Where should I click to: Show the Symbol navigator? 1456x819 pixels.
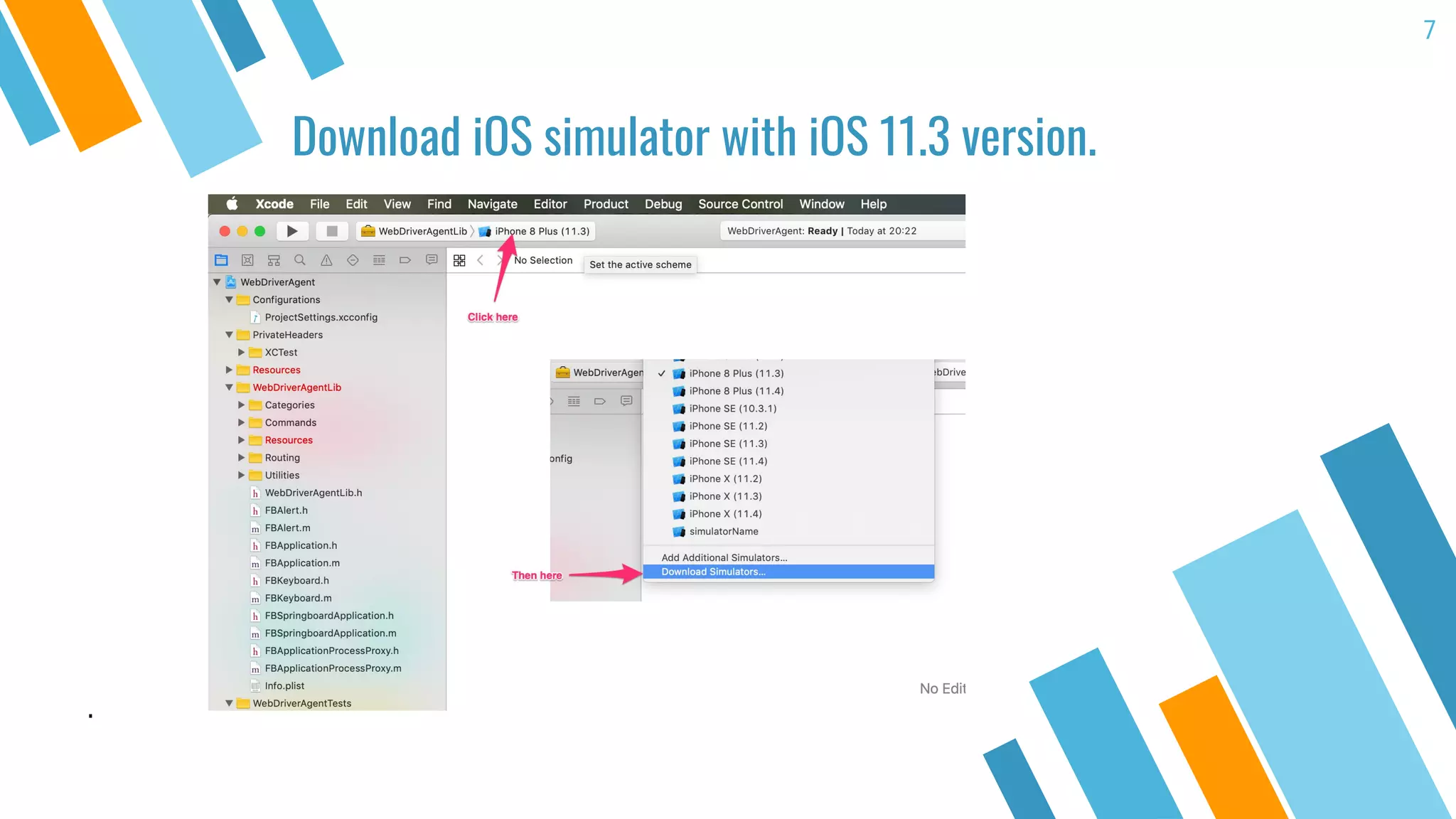click(274, 260)
